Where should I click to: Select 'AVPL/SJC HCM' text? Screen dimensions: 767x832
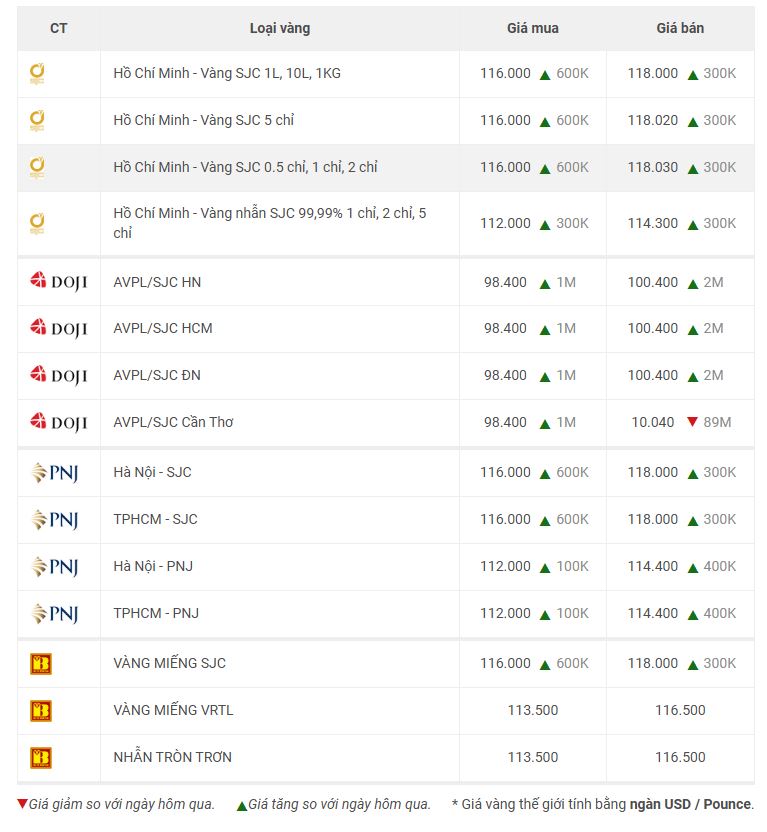163,328
